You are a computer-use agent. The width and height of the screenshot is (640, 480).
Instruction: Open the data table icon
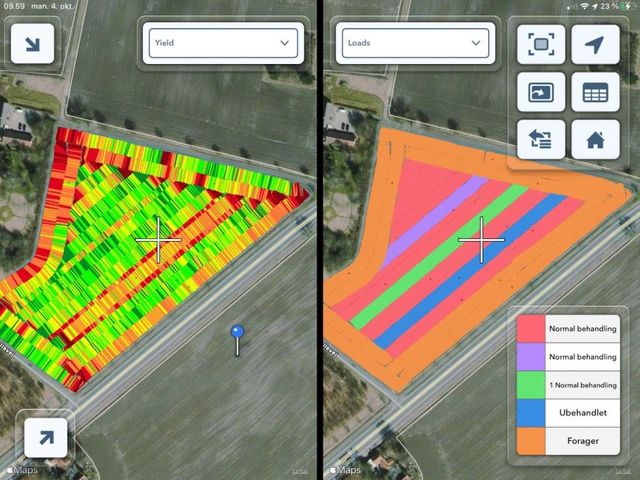click(x=595, y=93)
